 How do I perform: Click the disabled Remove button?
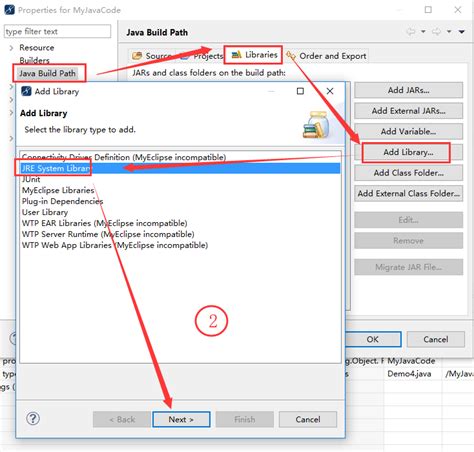point(408,240)
